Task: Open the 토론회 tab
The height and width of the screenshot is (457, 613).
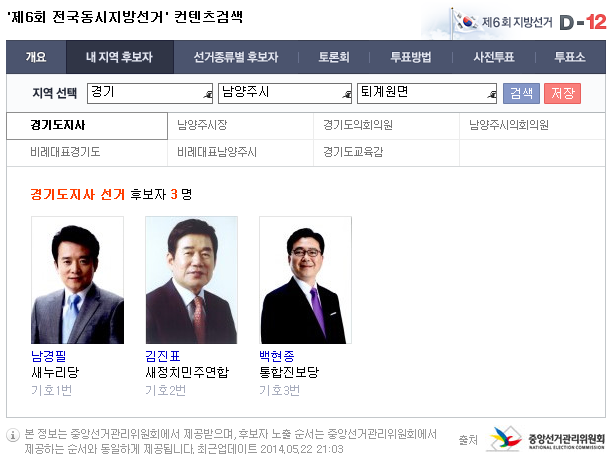Action: [x=334, y=57]
